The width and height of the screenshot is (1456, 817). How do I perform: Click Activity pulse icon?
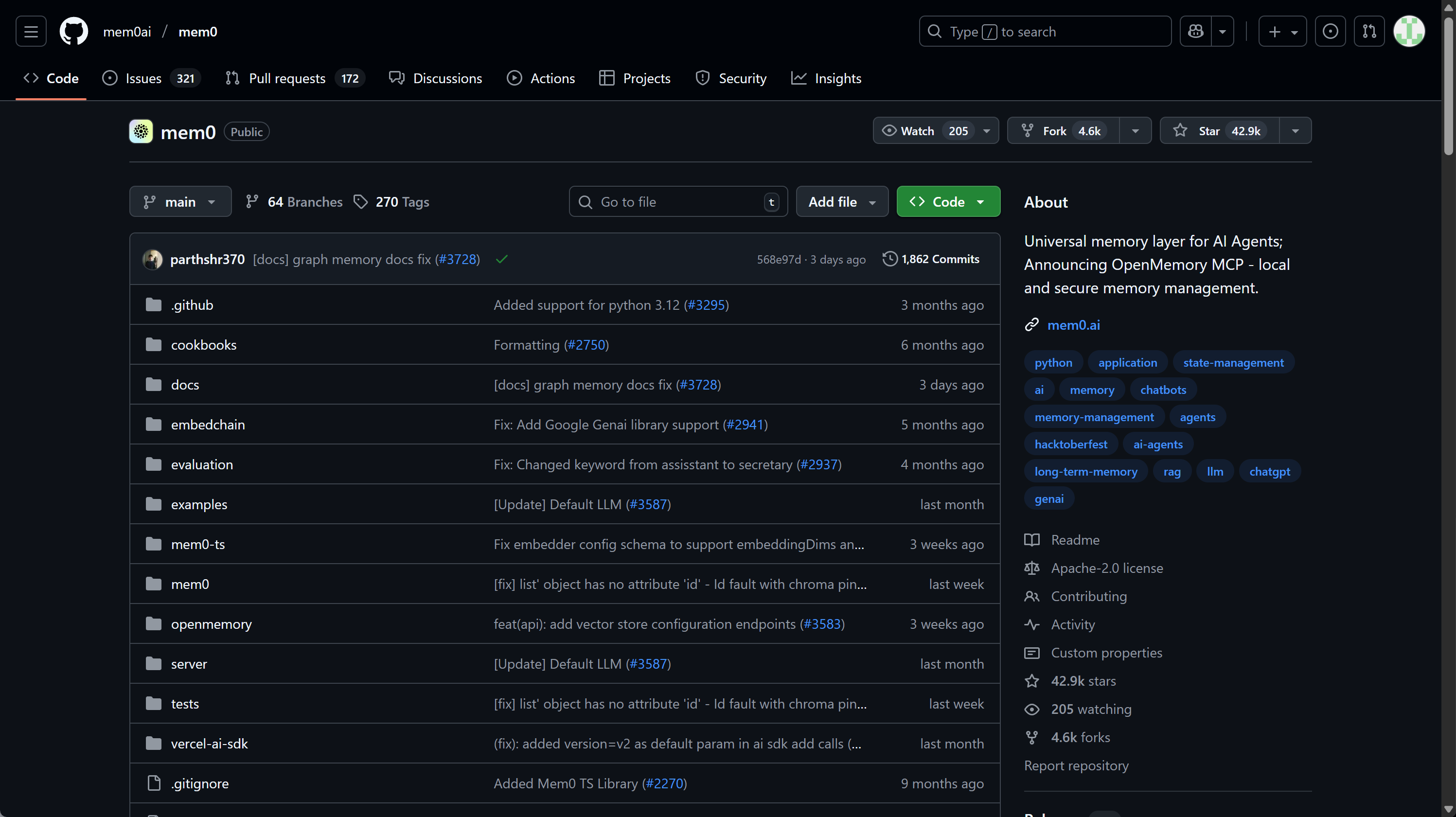1031,624
